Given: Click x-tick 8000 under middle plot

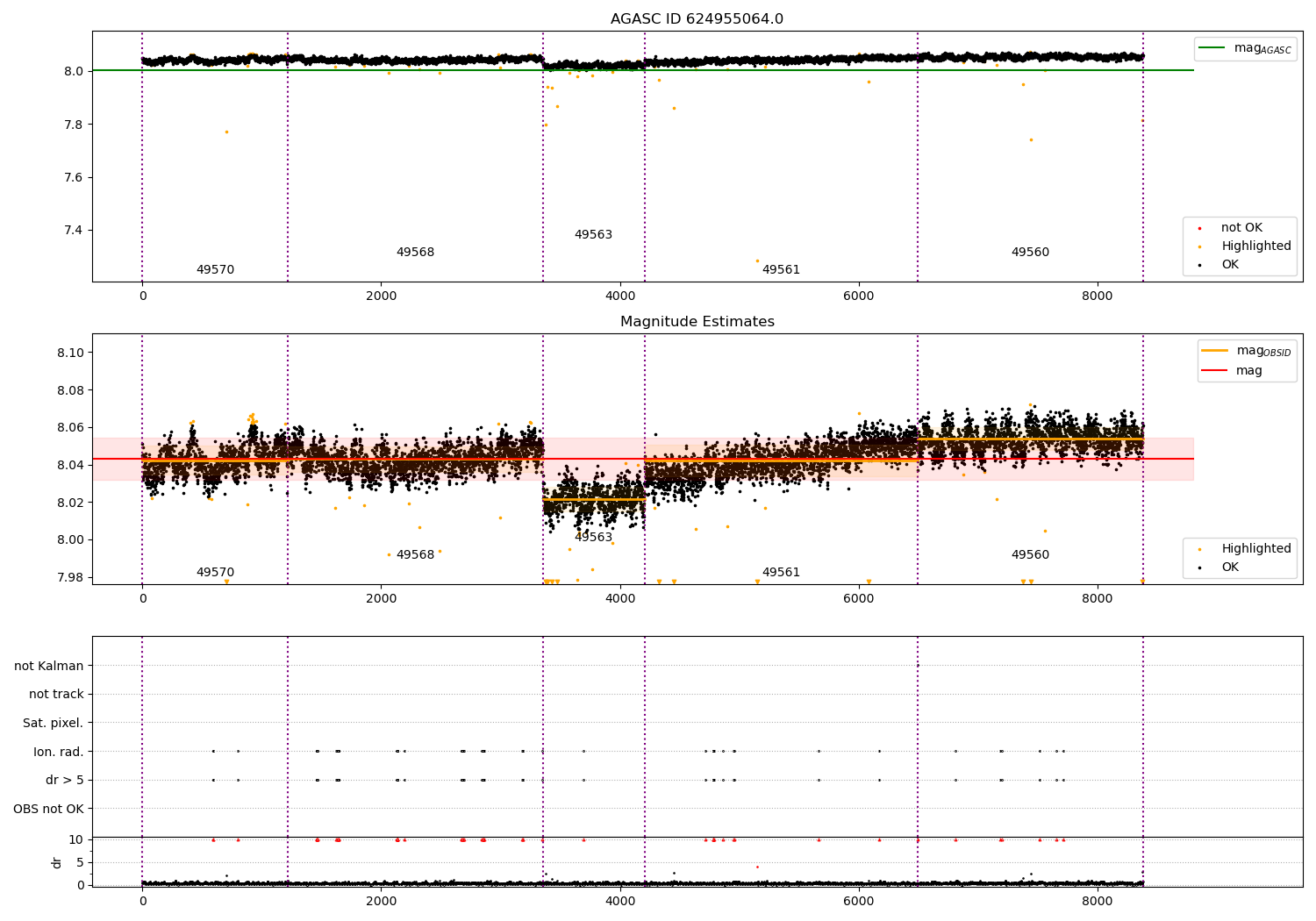Looking at the screenshot, I should [1098, 598].
